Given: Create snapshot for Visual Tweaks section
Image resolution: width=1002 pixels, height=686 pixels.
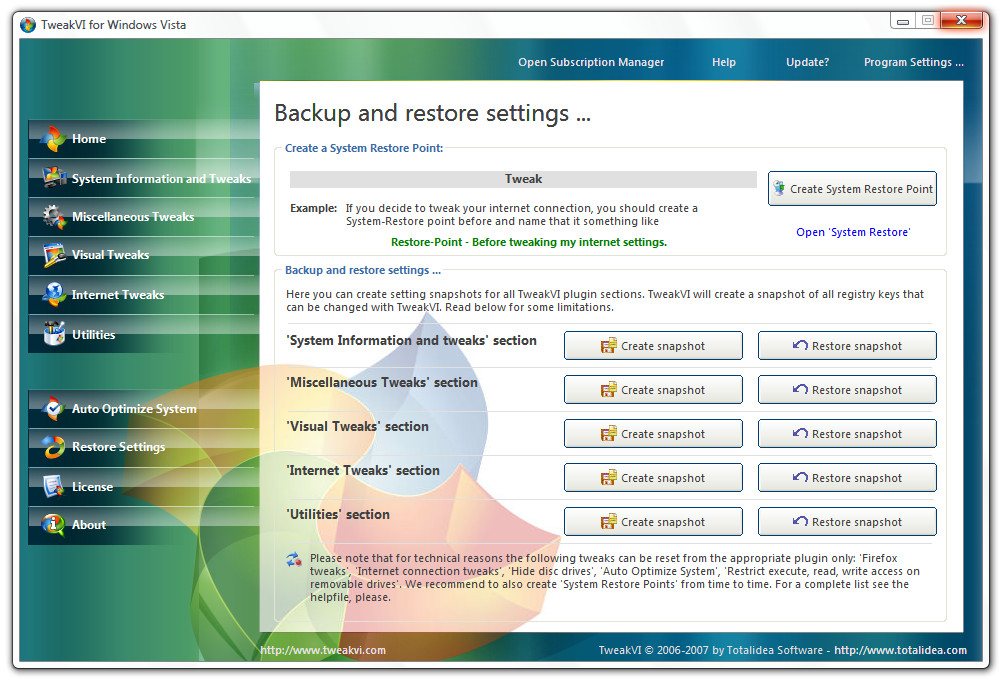Looking at the screenshot, I should tap(653, 434).
